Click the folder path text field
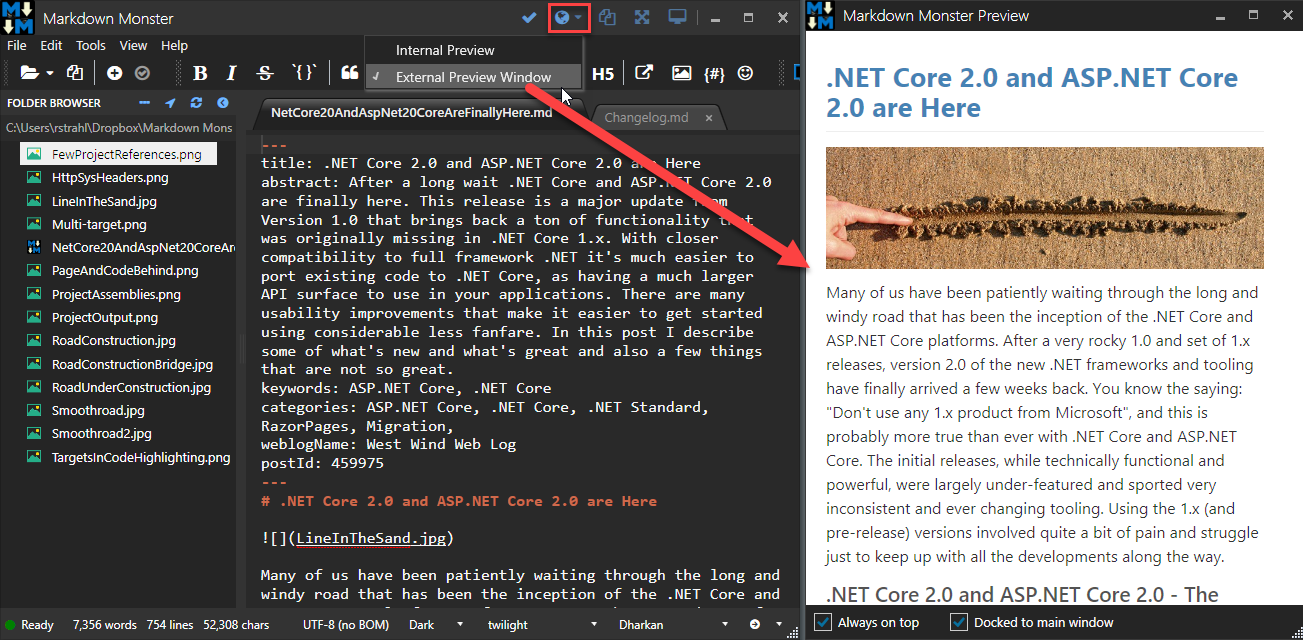Viewport: 1303px width, 640px height. (119, 127)
